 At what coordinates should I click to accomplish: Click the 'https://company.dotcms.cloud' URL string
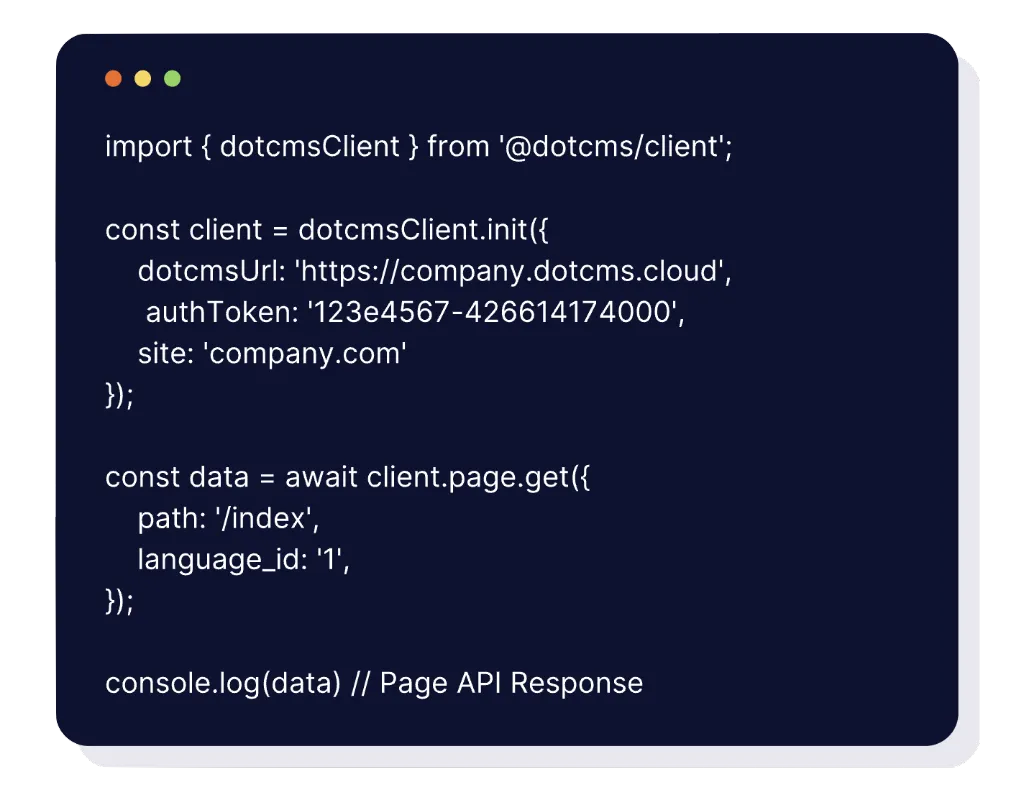(512, 271)
